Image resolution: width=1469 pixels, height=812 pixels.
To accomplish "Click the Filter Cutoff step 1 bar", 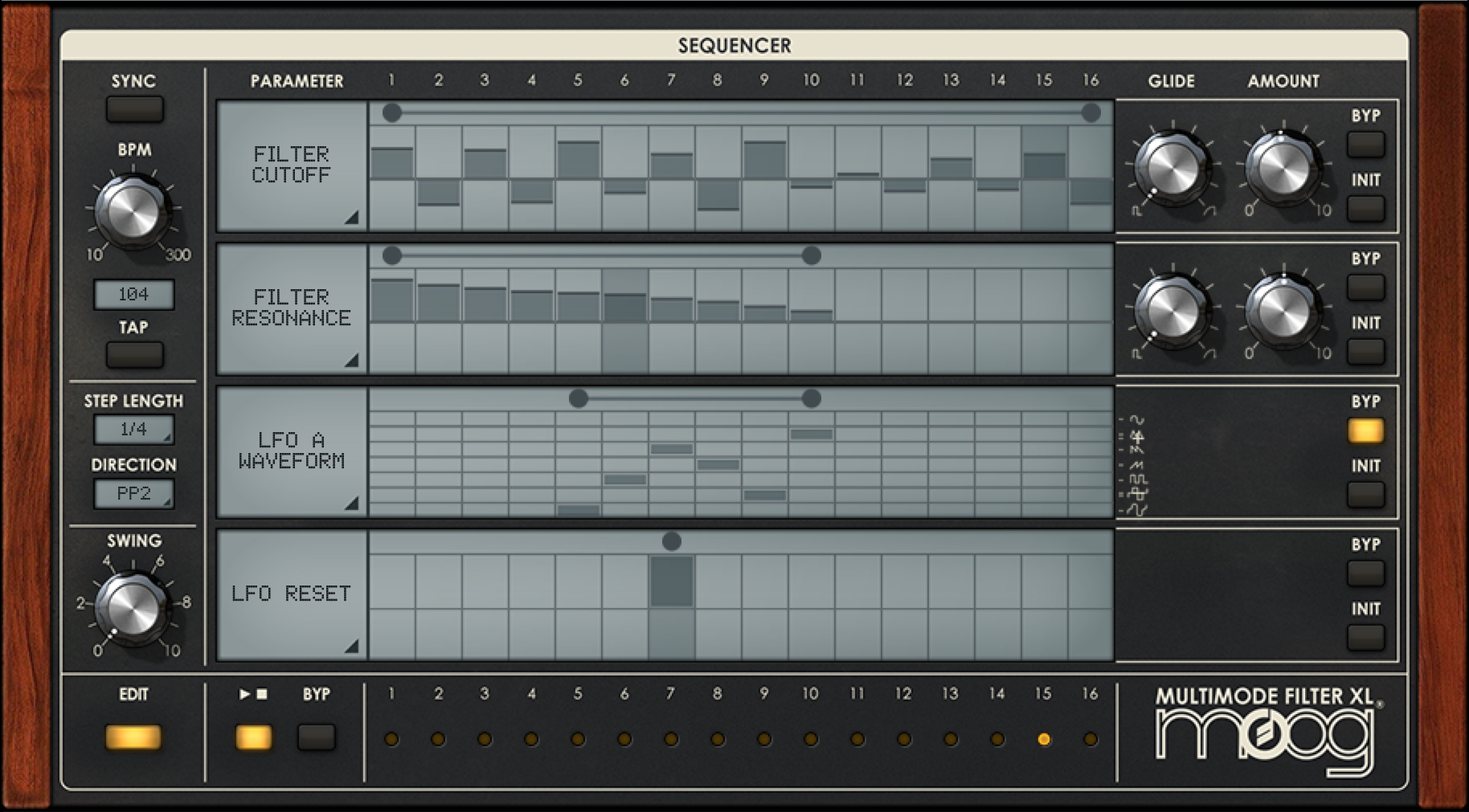I will point(392,163).
